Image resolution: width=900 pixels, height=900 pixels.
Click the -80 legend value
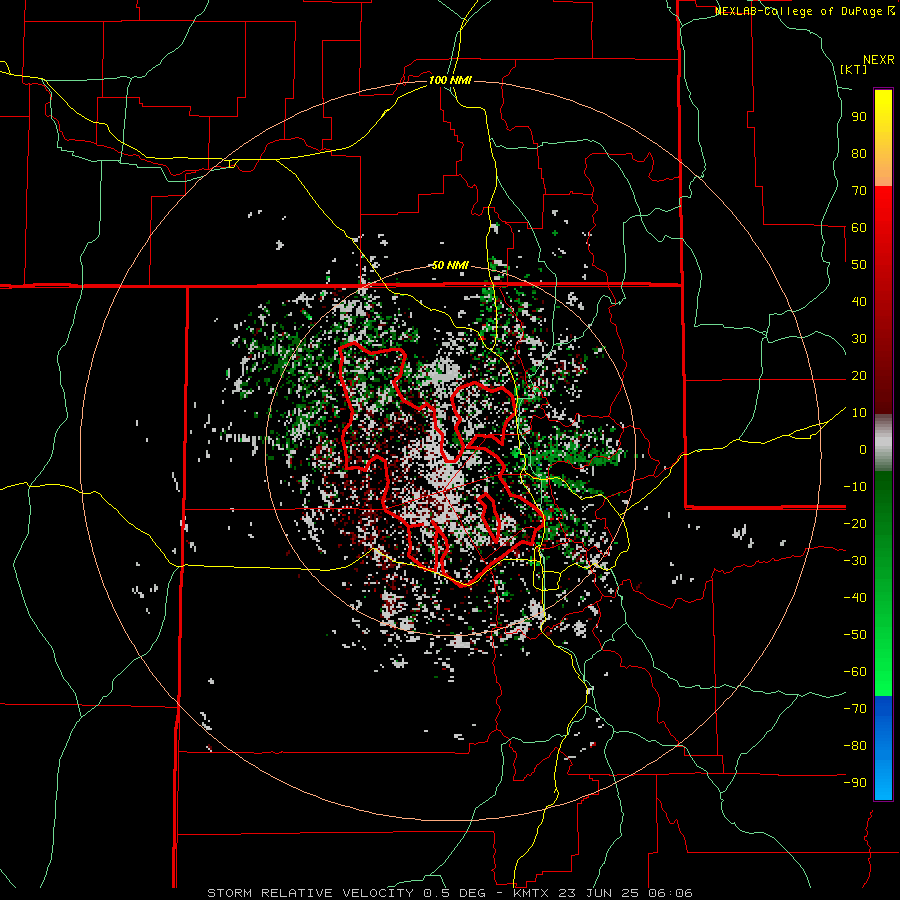point(855,746)
